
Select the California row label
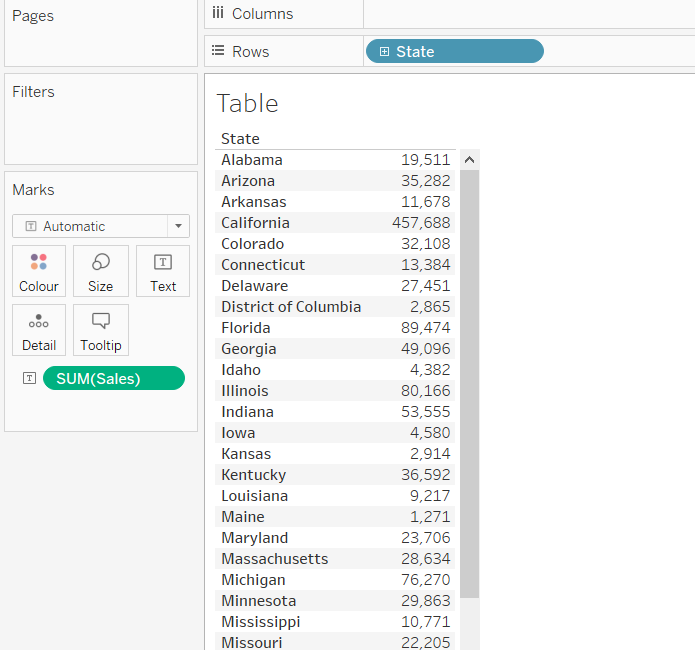pos(255,223)
